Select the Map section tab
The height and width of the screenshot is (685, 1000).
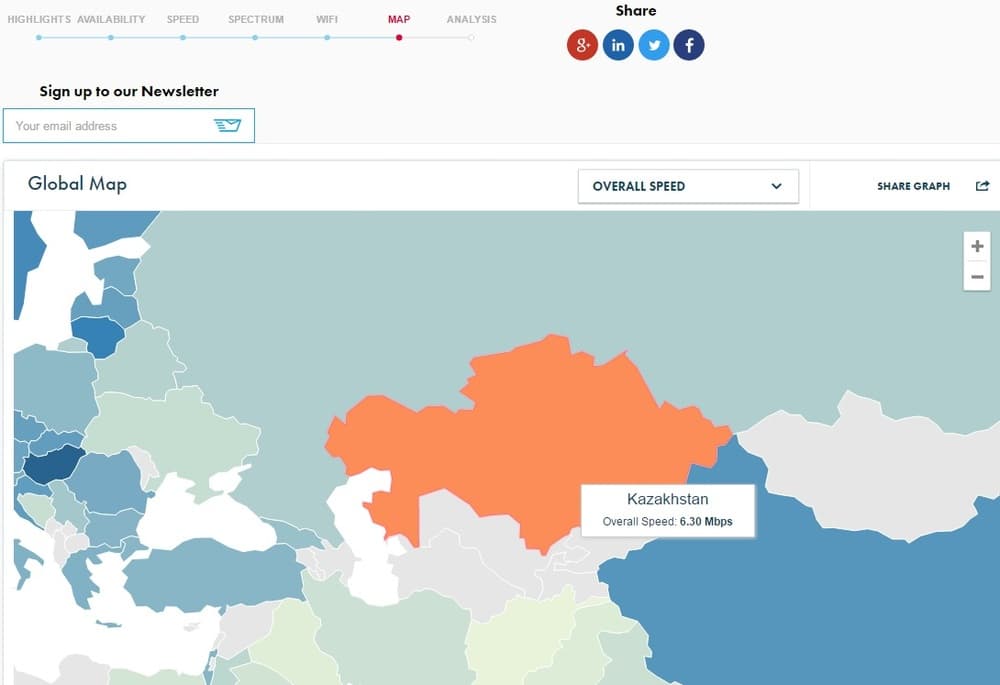[x=399, y=19]
